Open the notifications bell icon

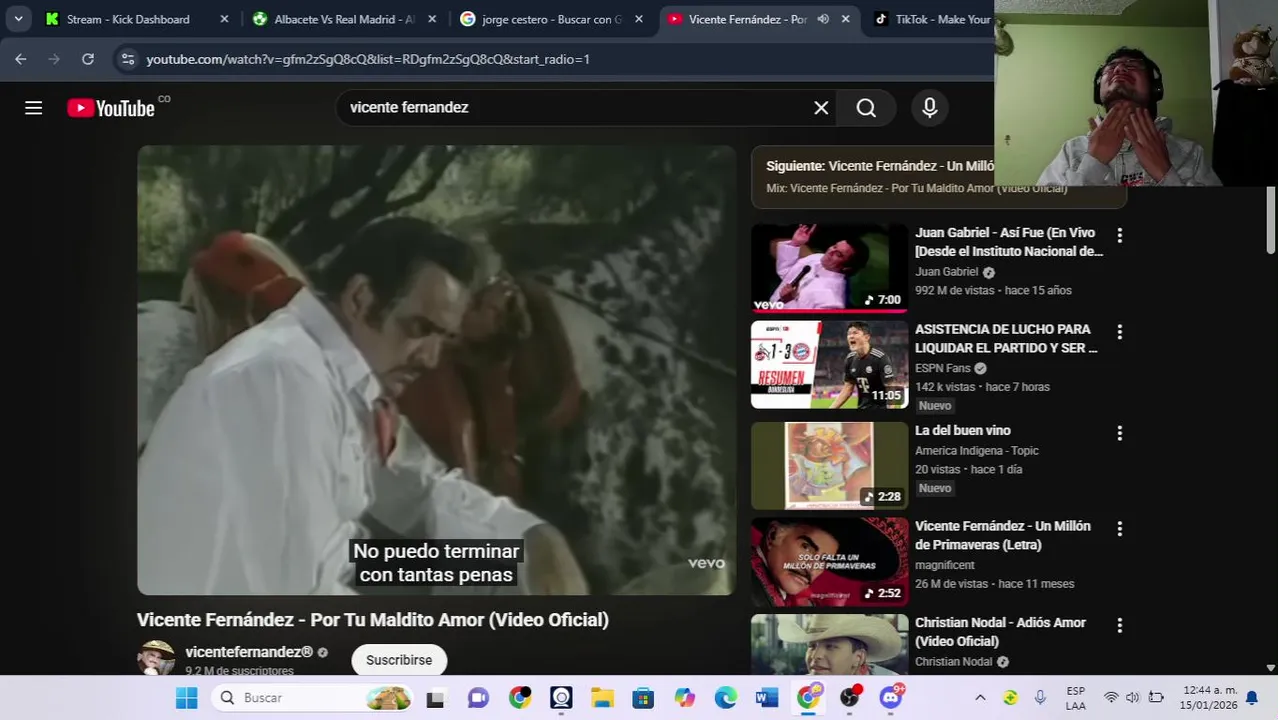tap(1251, 698)
